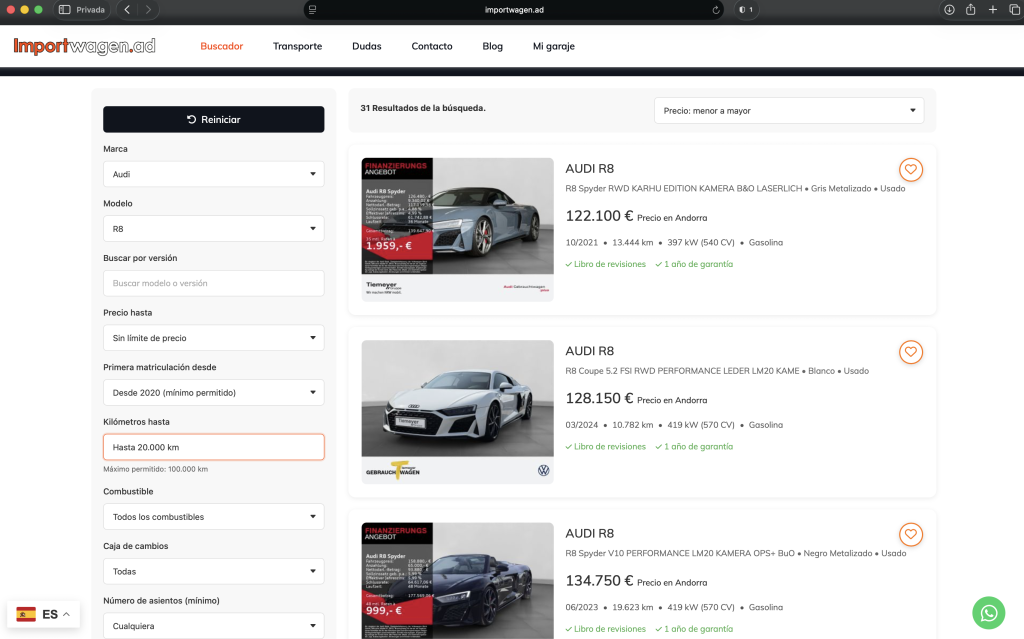
Task: Expand the Marca dropdown showing Audi
Action: point(213,174)
